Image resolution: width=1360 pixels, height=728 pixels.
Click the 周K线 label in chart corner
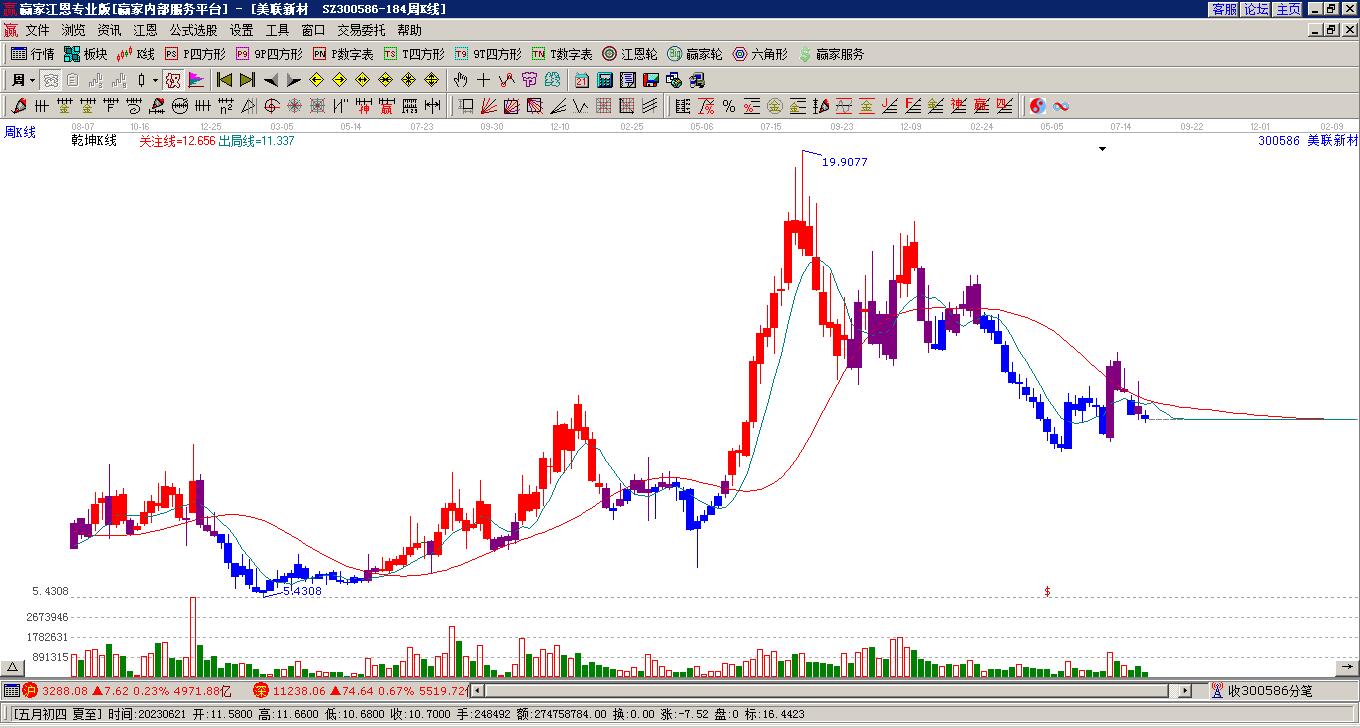pos(20,132)
